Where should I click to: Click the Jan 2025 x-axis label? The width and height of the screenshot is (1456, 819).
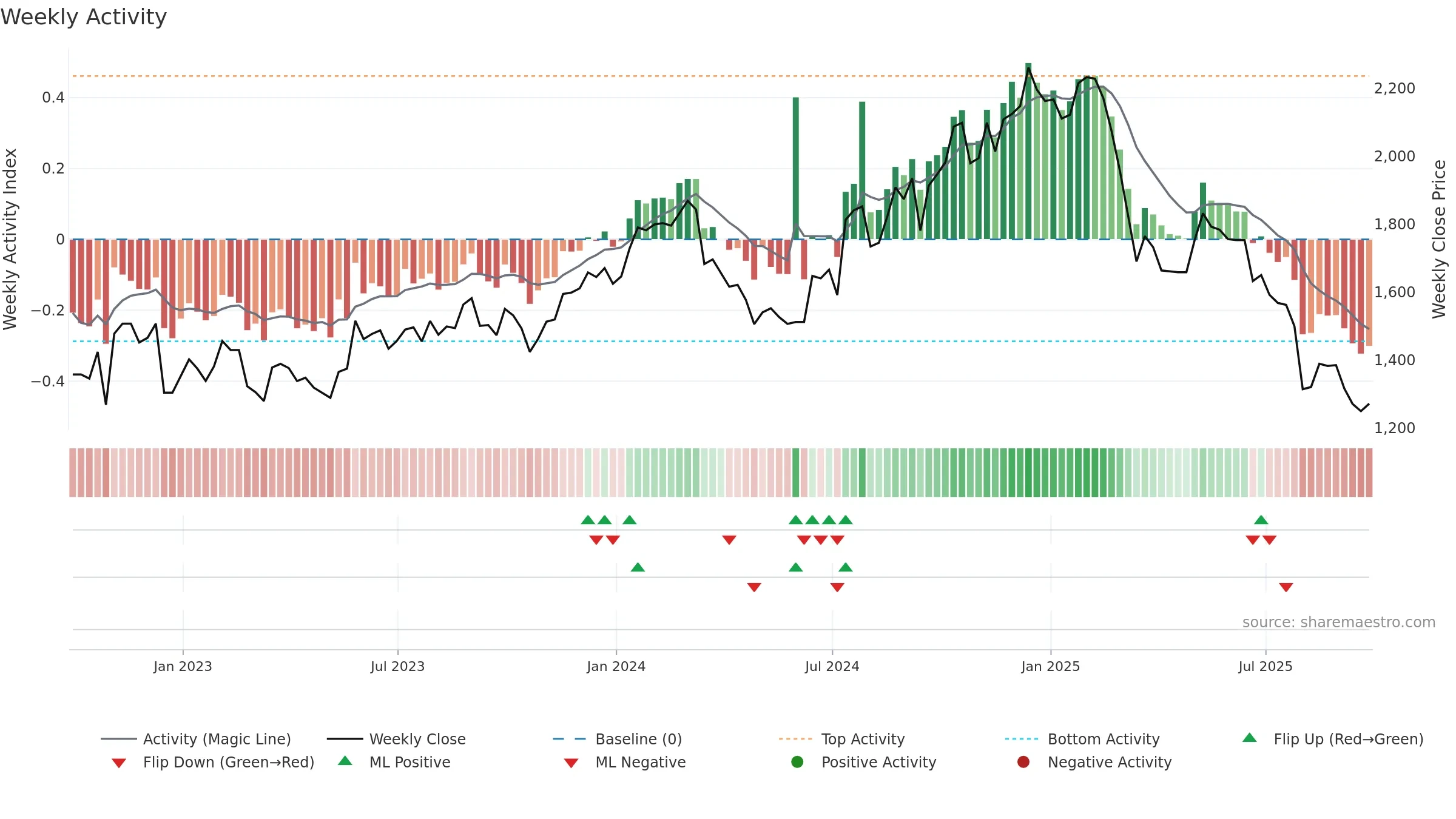point(1051,667)
